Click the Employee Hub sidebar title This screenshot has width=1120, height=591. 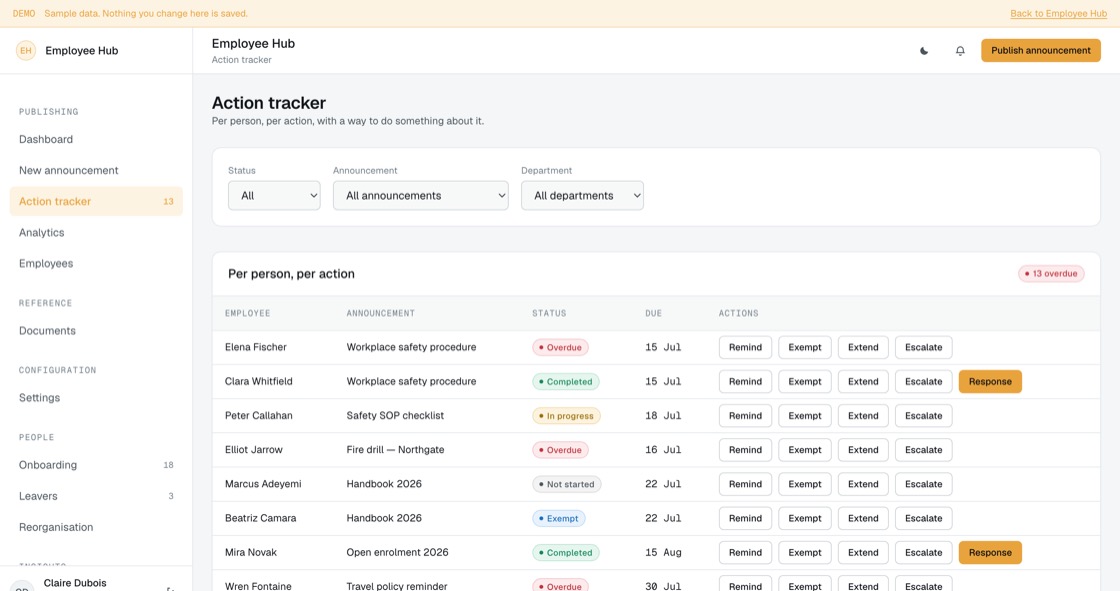tap(81, 51)
